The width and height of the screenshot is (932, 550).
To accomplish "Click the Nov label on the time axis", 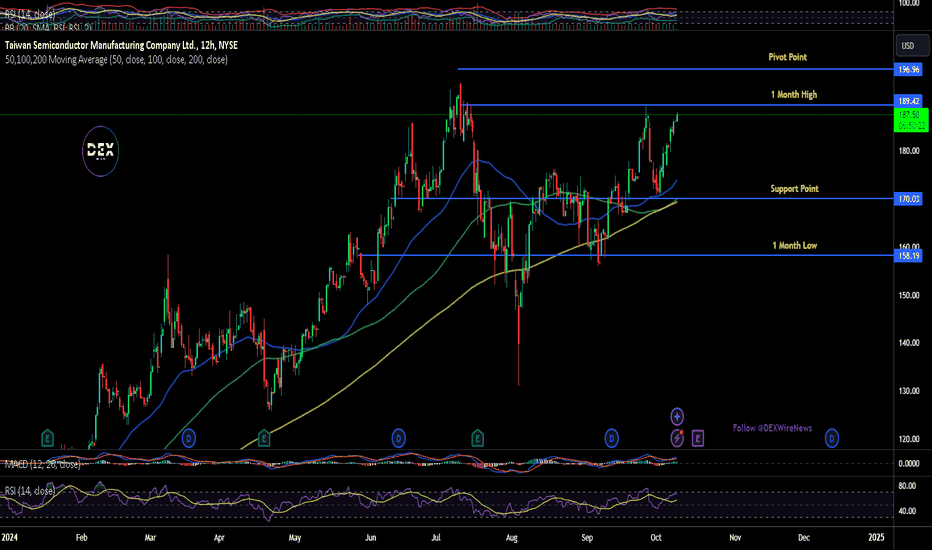I will coord(735,538).
